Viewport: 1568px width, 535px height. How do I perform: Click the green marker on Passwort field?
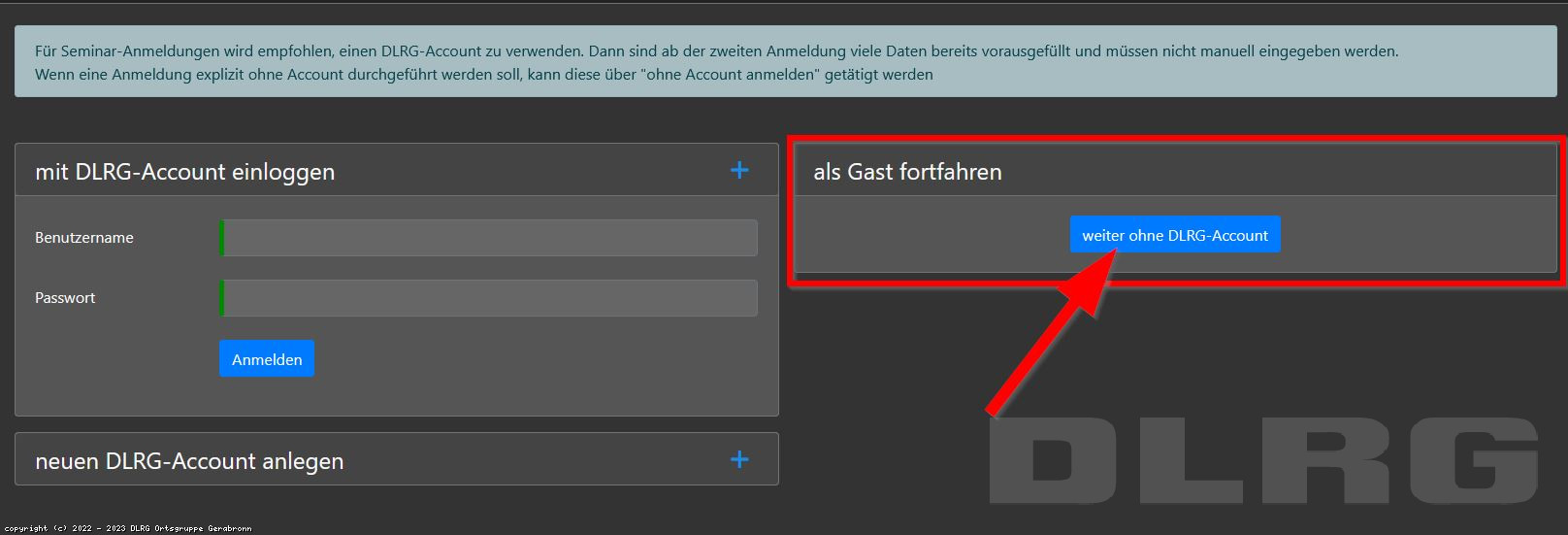tap(222, 298)
